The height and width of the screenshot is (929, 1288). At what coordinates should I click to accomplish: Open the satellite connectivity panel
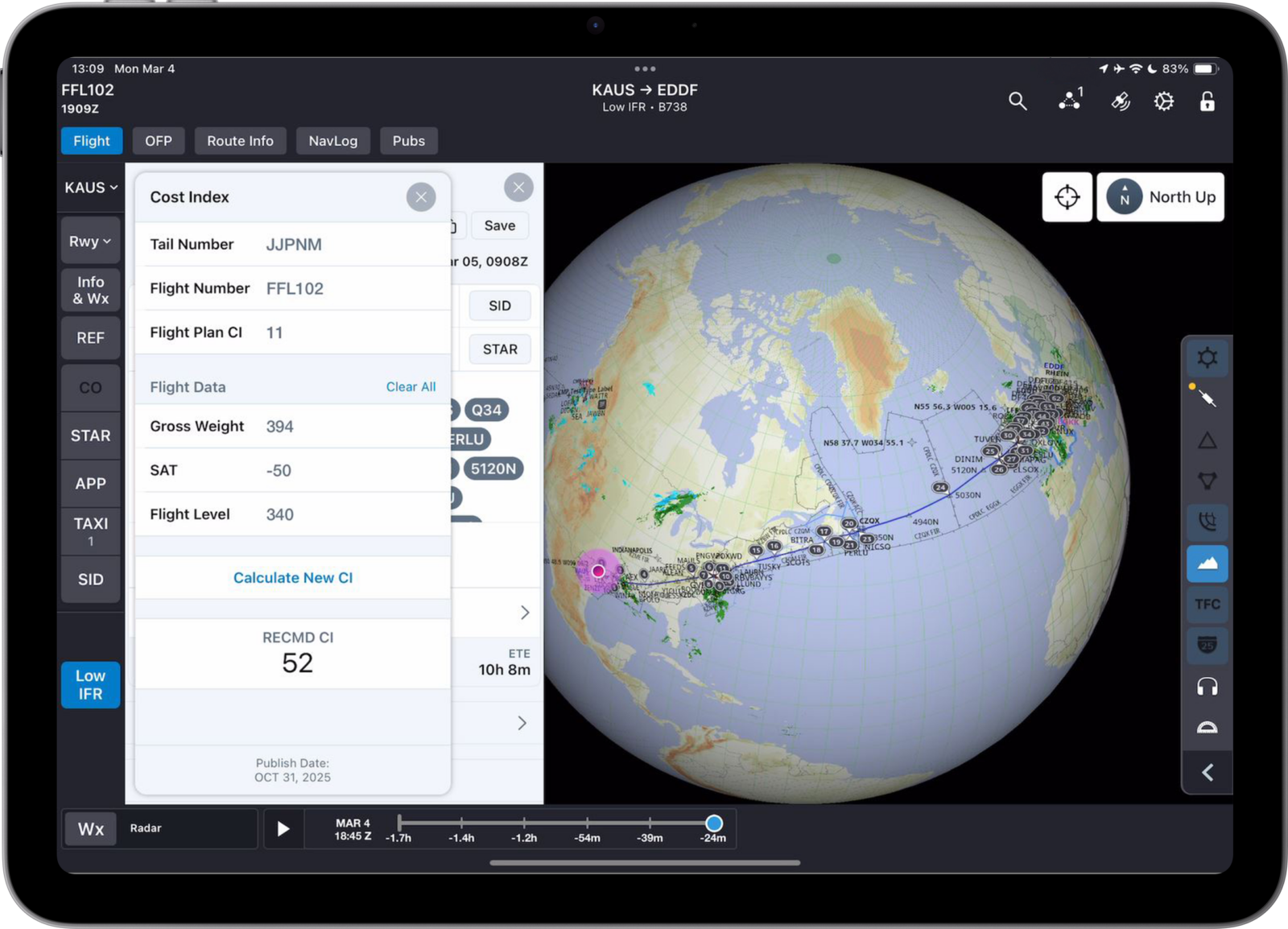click(x=1119, y=101)
